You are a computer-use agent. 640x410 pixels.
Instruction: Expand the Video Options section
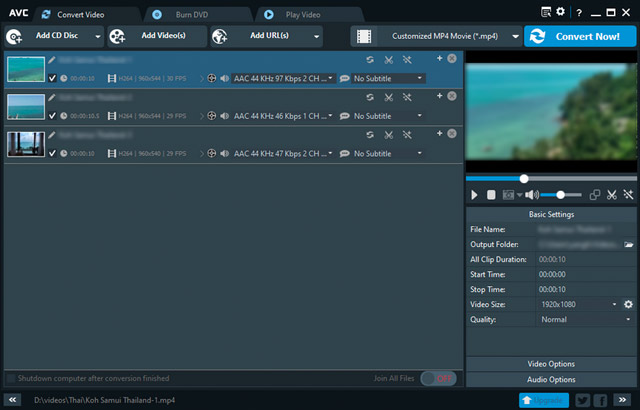[x=551, y=364]
